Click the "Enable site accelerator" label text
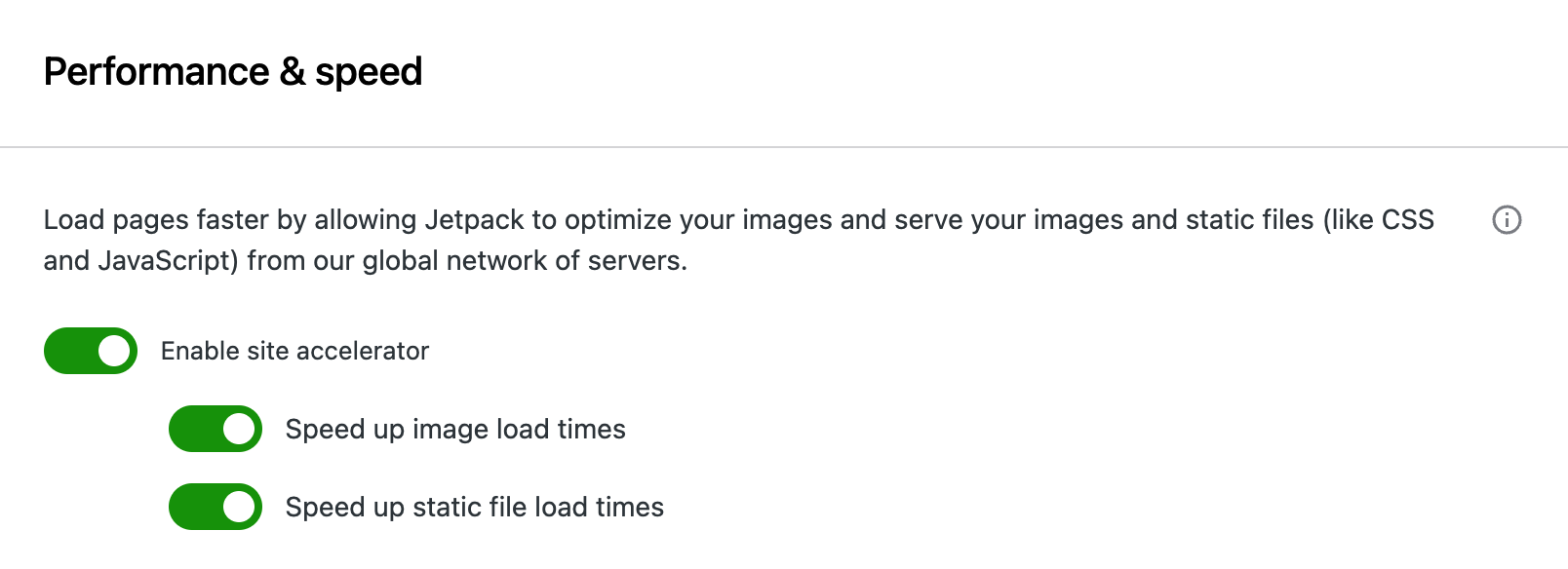The height and width of the screenshot is (569, 1568). (x=294, y=351)
